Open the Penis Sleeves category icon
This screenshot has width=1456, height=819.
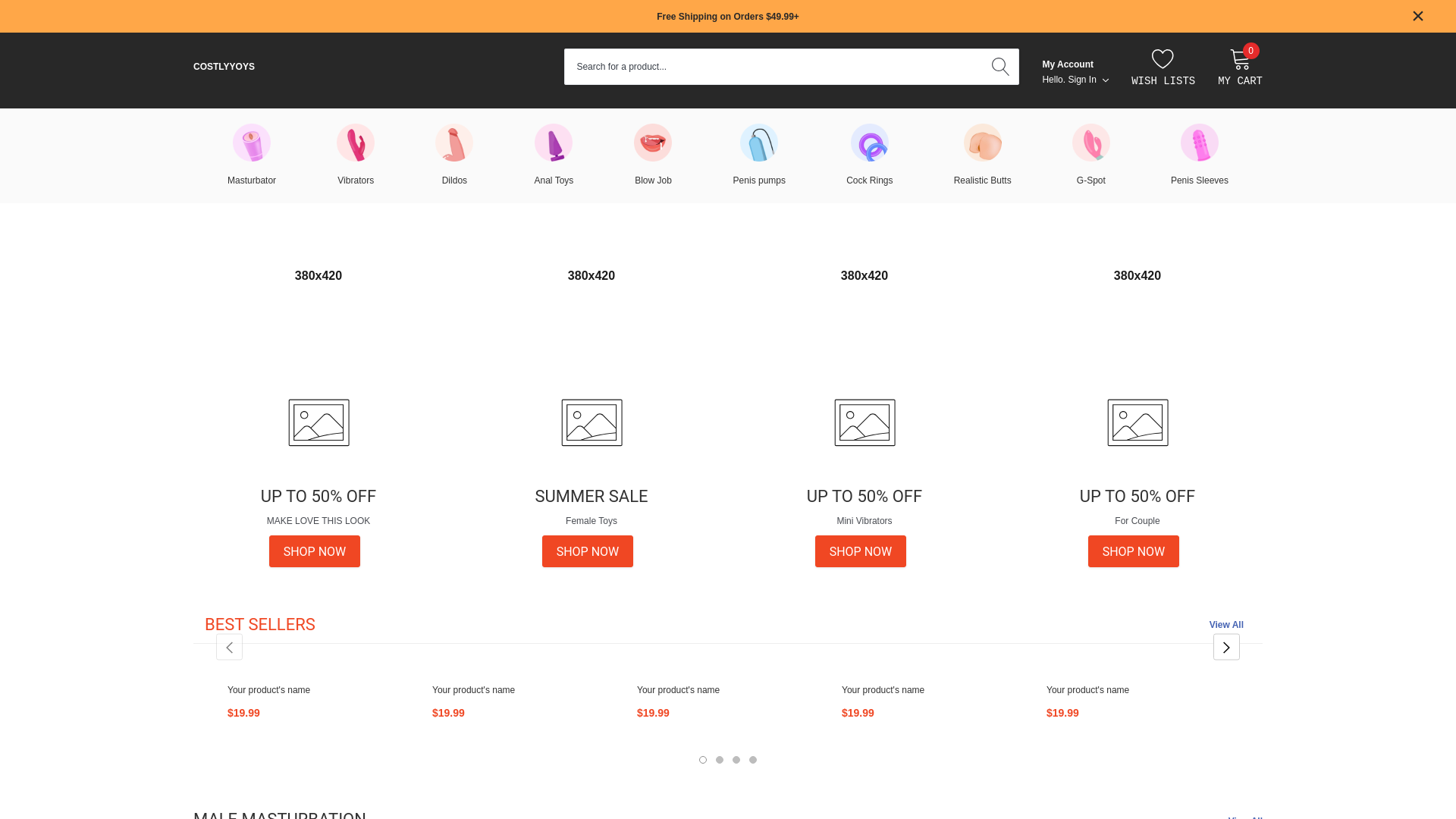point(1200,143)
